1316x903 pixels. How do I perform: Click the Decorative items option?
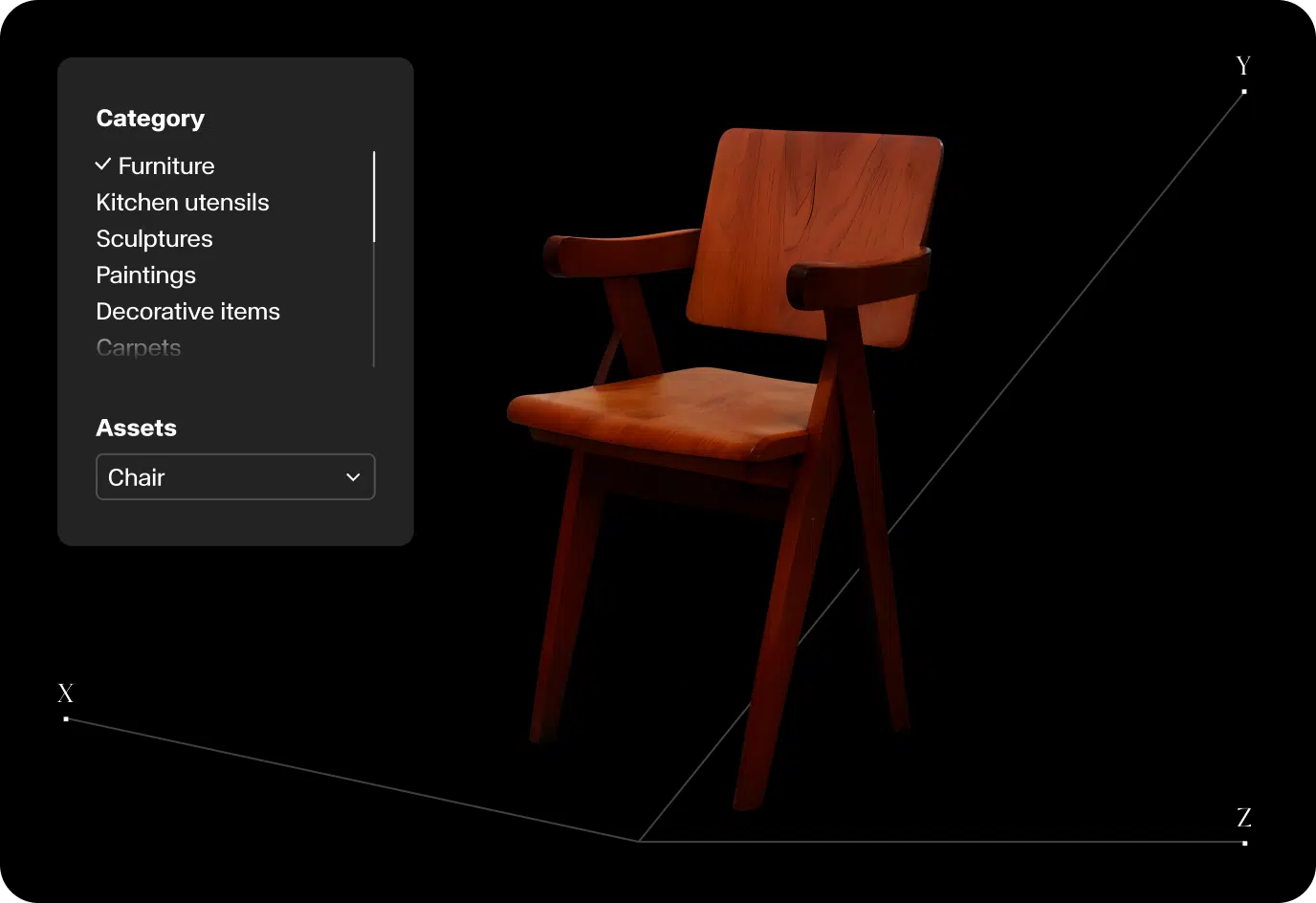click(187, 311)
